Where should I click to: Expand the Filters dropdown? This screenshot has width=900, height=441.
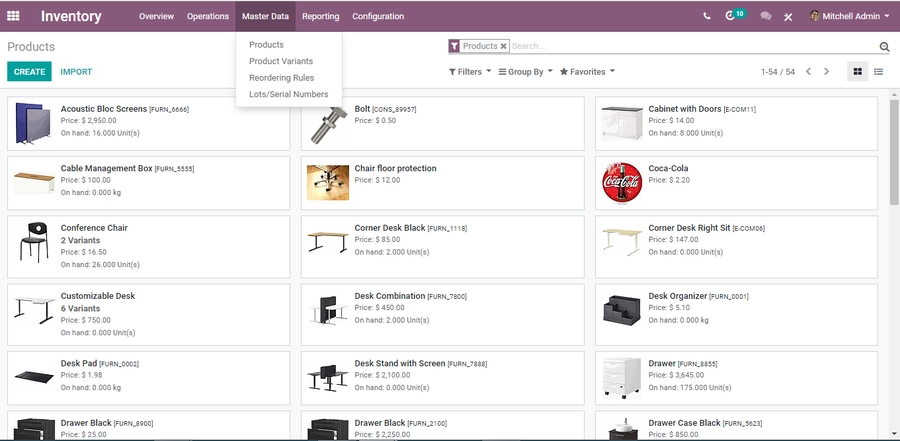(470, 72)
